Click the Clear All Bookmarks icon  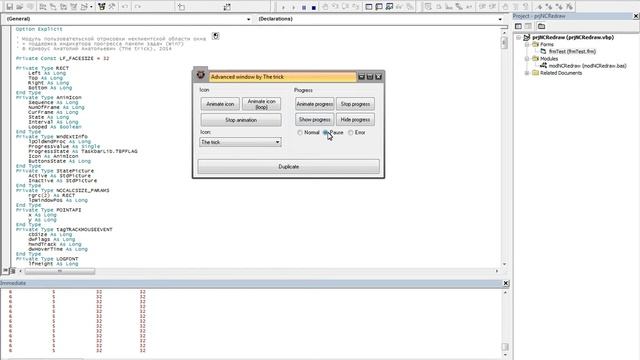click(x=569, y=7)
